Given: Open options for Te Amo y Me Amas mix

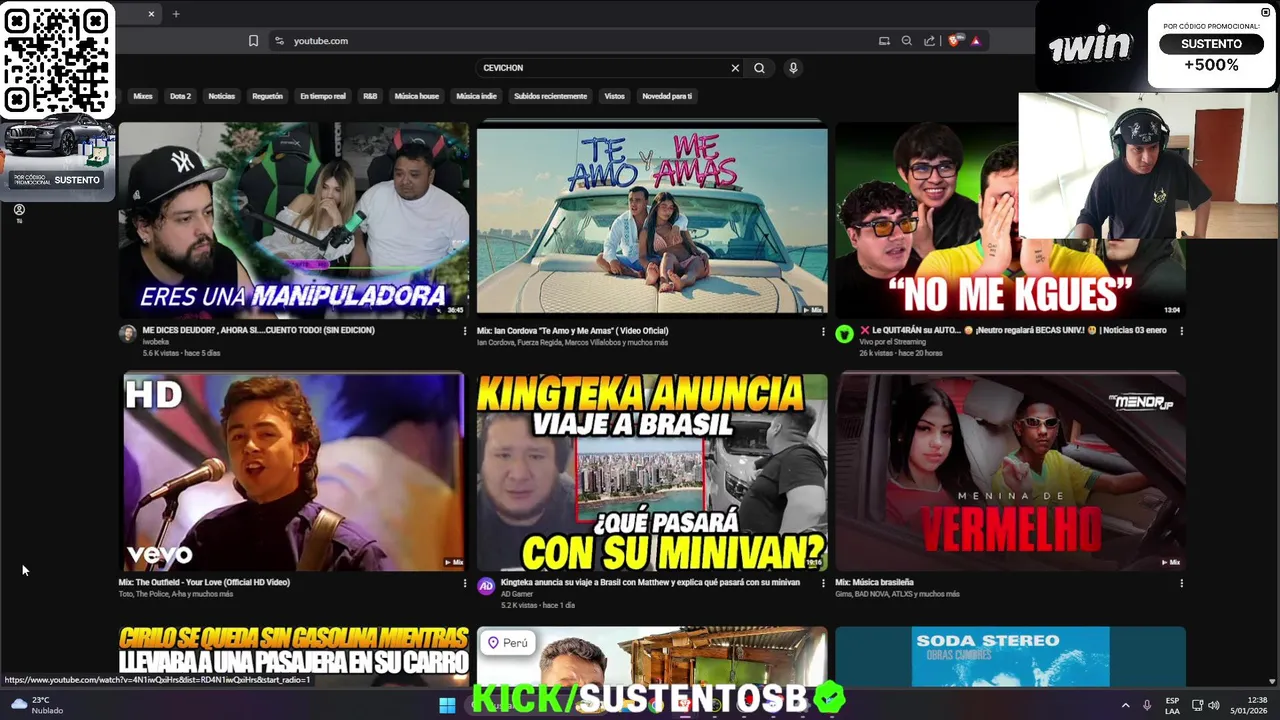Looking at the screenshot, I should 823,331.
